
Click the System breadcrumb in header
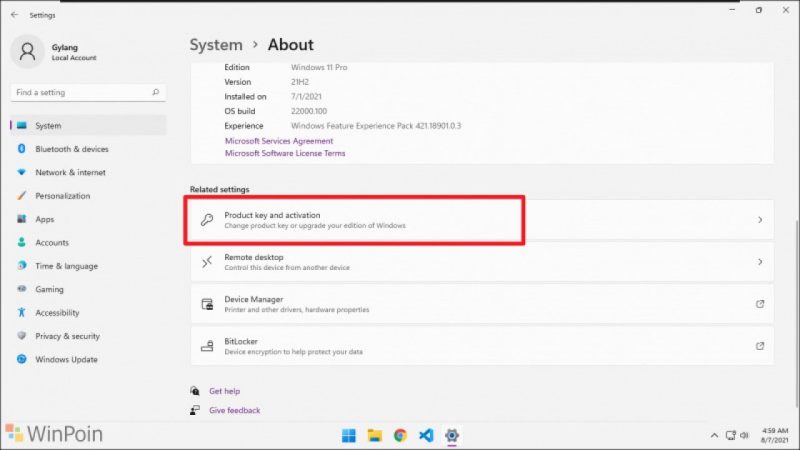click(x=216, y=45)
